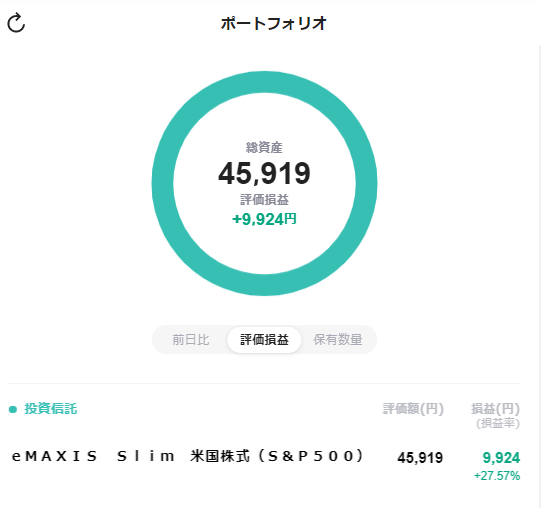The image size is (541, 508).
Task: Click the +9,924円 profit value
Action: 264,219
